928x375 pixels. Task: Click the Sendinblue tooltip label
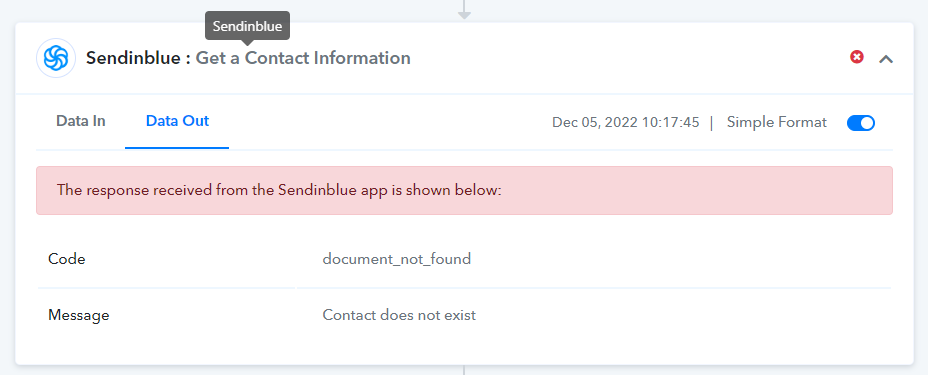[x=247, y=26]
